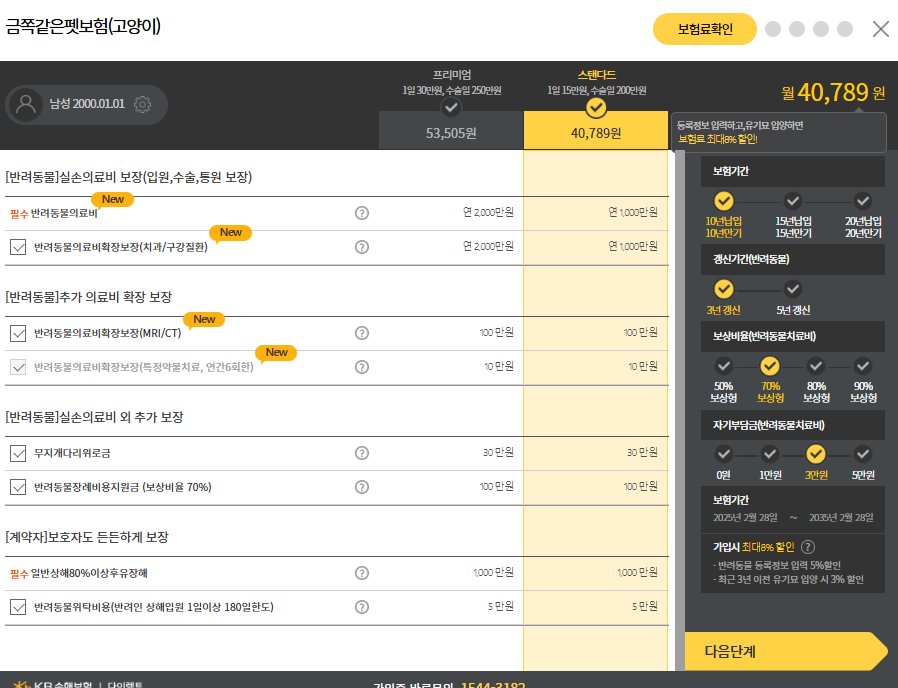Toggle 반려동물위탁비용 checkbox
Viewport: 898px width, 688px height.
click(x=18, y=607)
